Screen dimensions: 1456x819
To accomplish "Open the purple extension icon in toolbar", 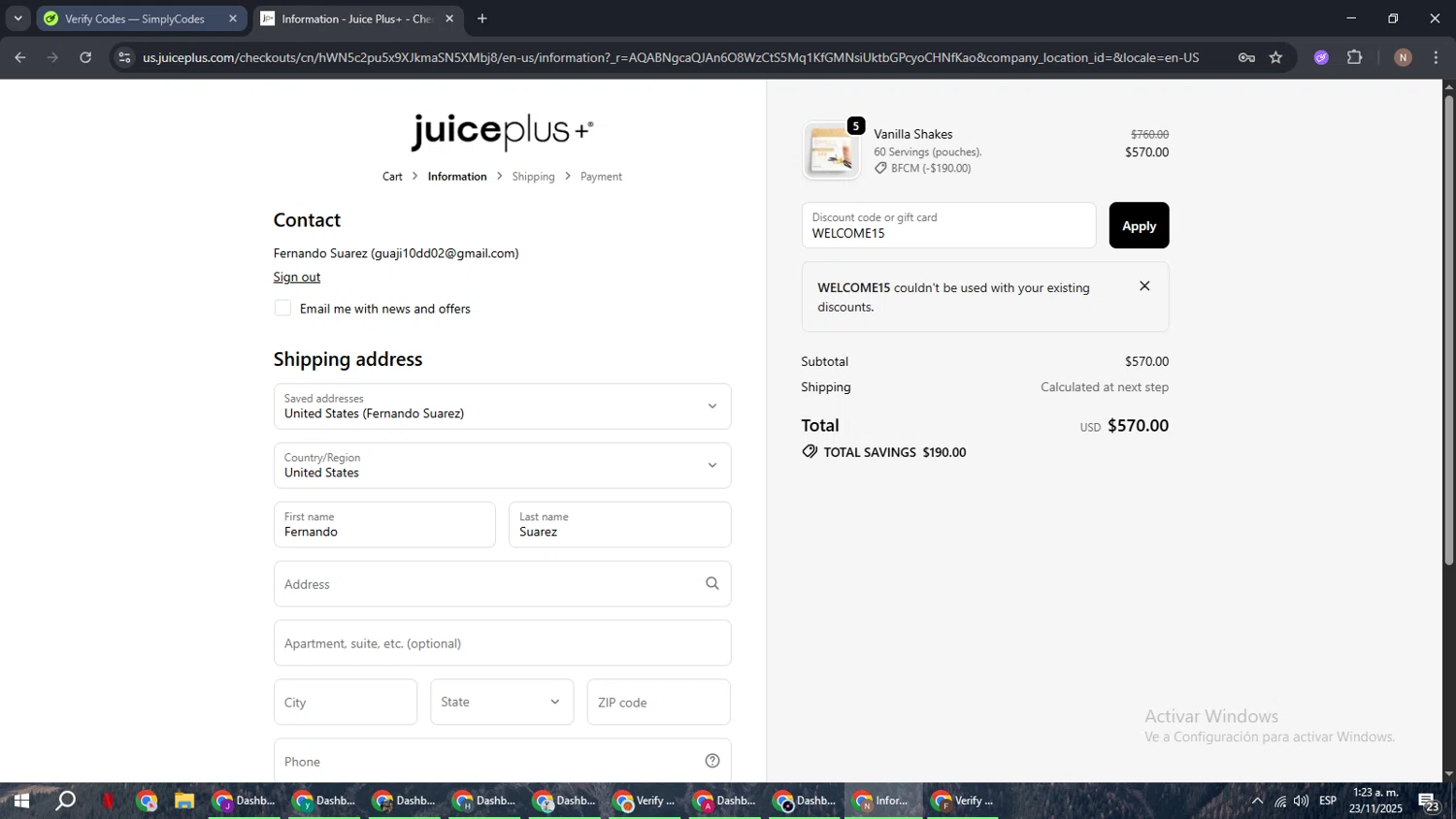I will click(1321, 57).
